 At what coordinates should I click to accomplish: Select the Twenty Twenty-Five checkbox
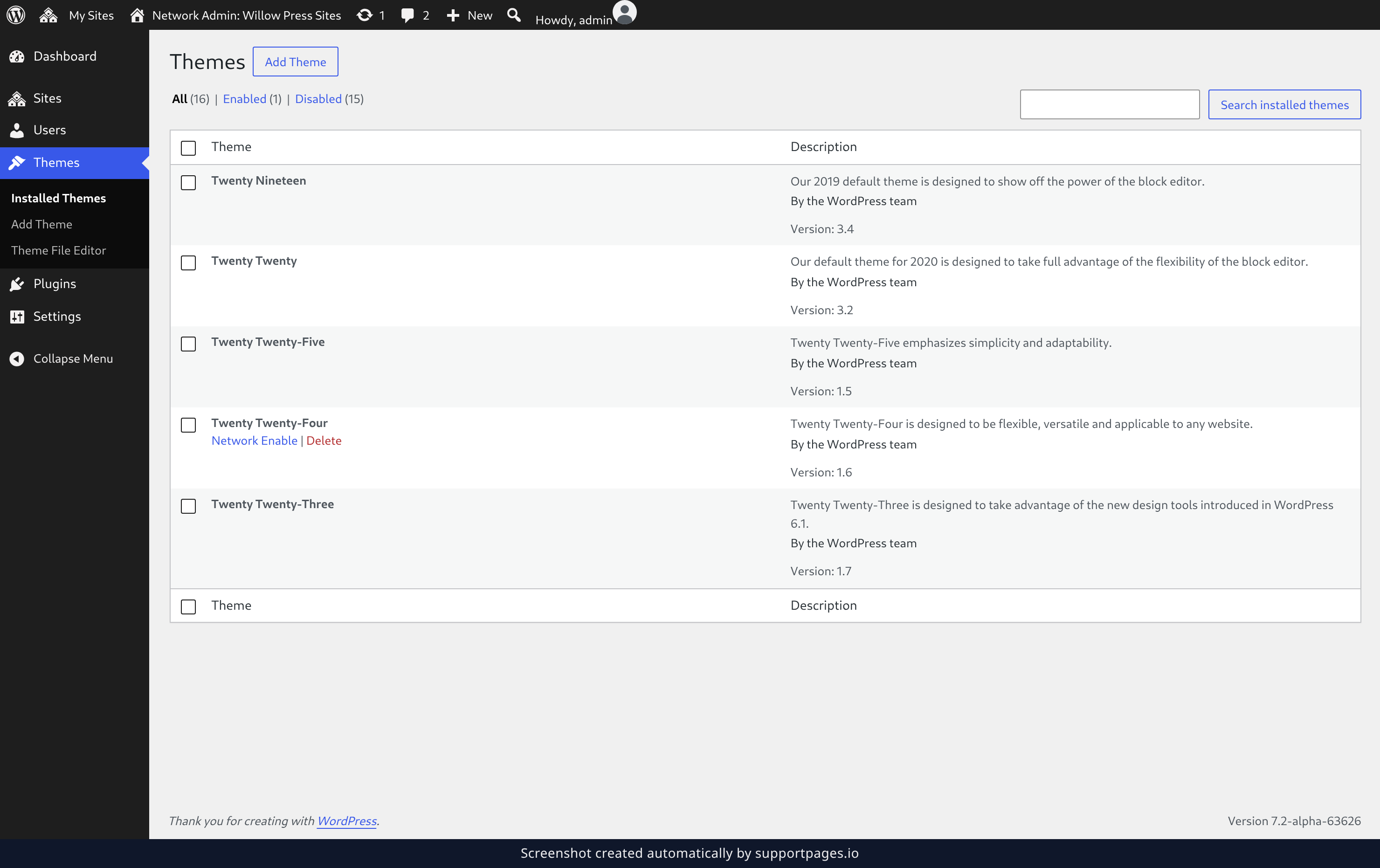[188, 344]
